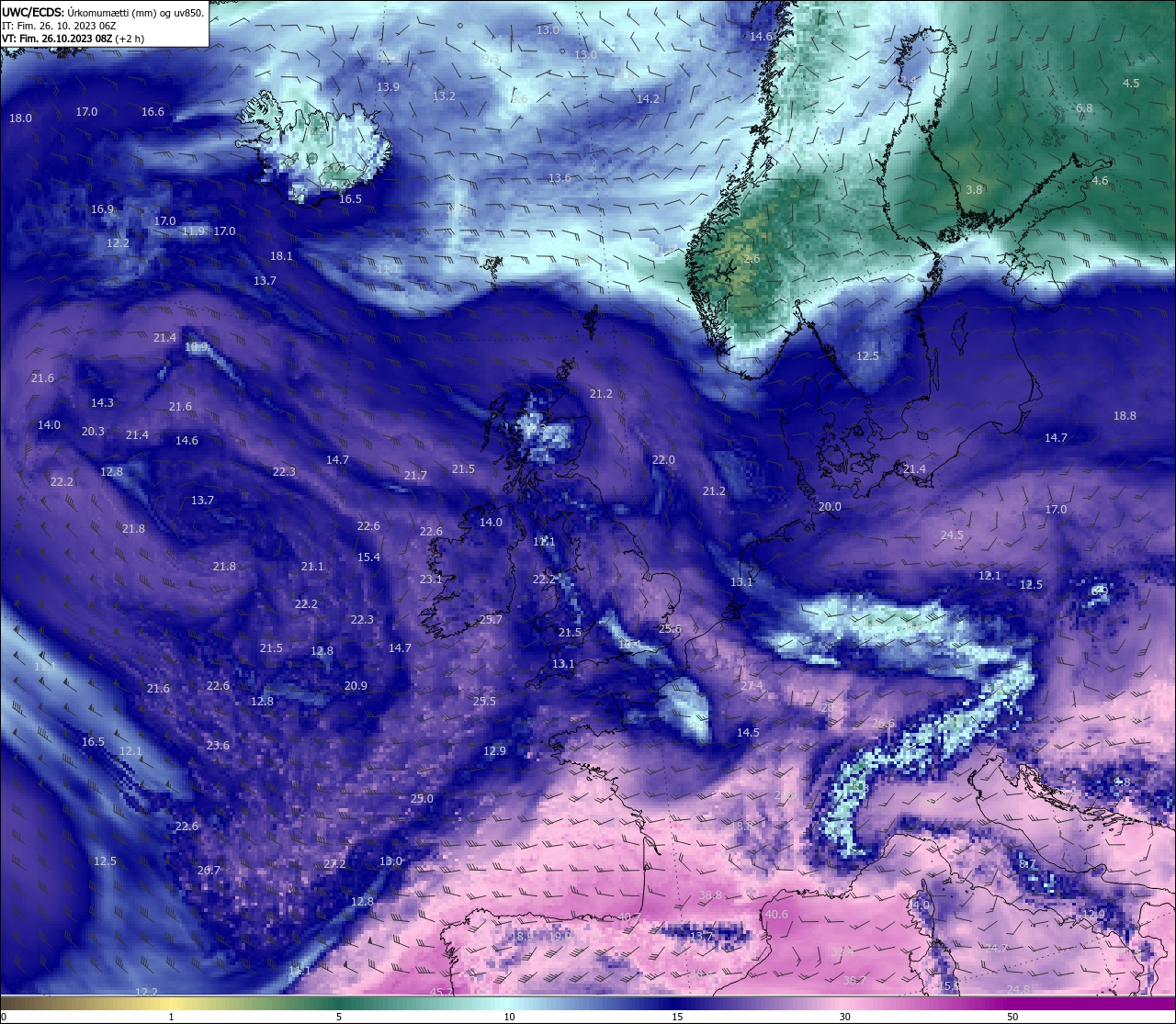Click the 6.8 value on the map
This screenshot has height=1024, width=1176.
(1084, 108)
